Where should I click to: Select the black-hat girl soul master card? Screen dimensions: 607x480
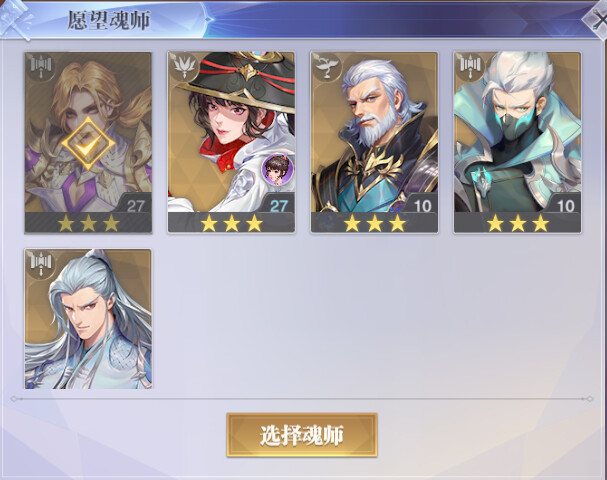click(231, 142)
